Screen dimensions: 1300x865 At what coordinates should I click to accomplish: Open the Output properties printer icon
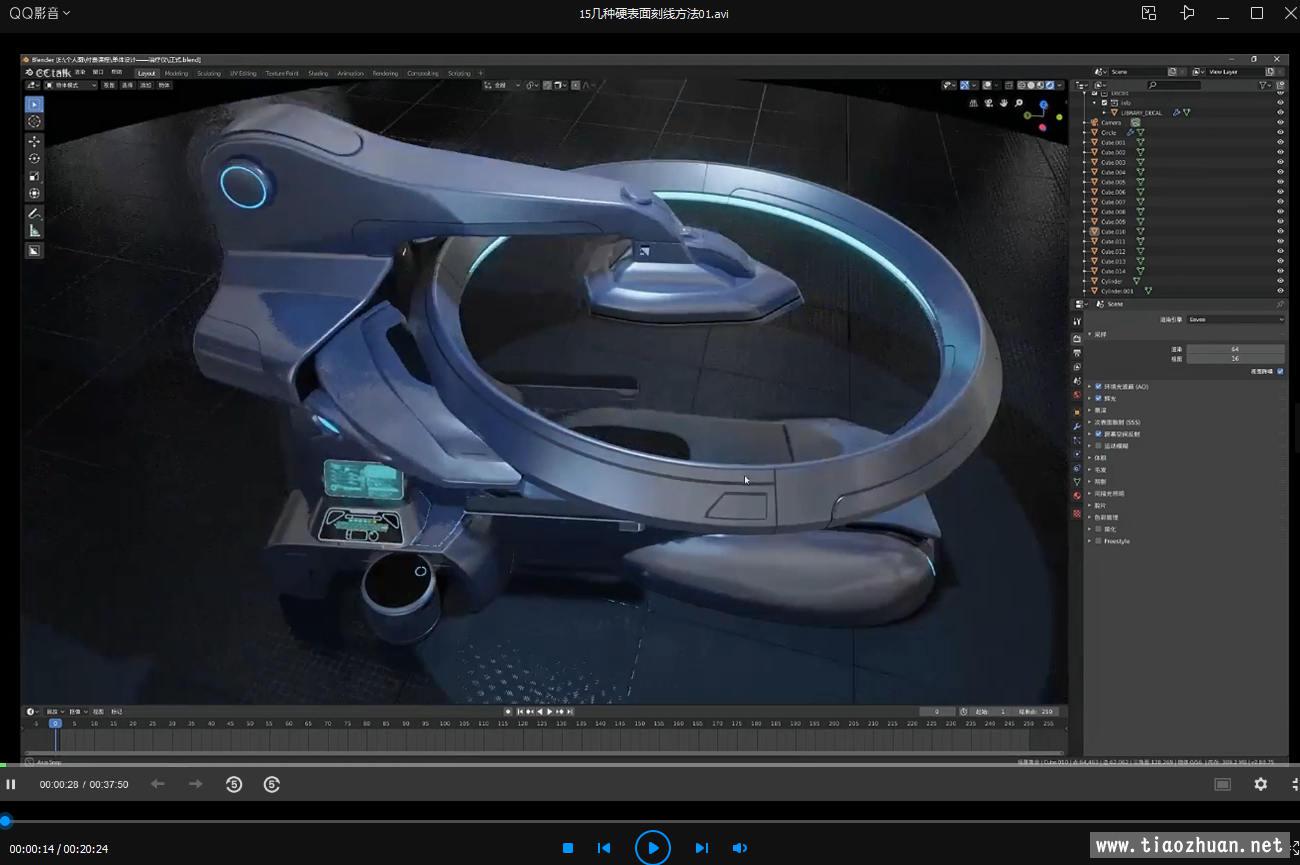pyautogui.click(x=1077, y=353)
